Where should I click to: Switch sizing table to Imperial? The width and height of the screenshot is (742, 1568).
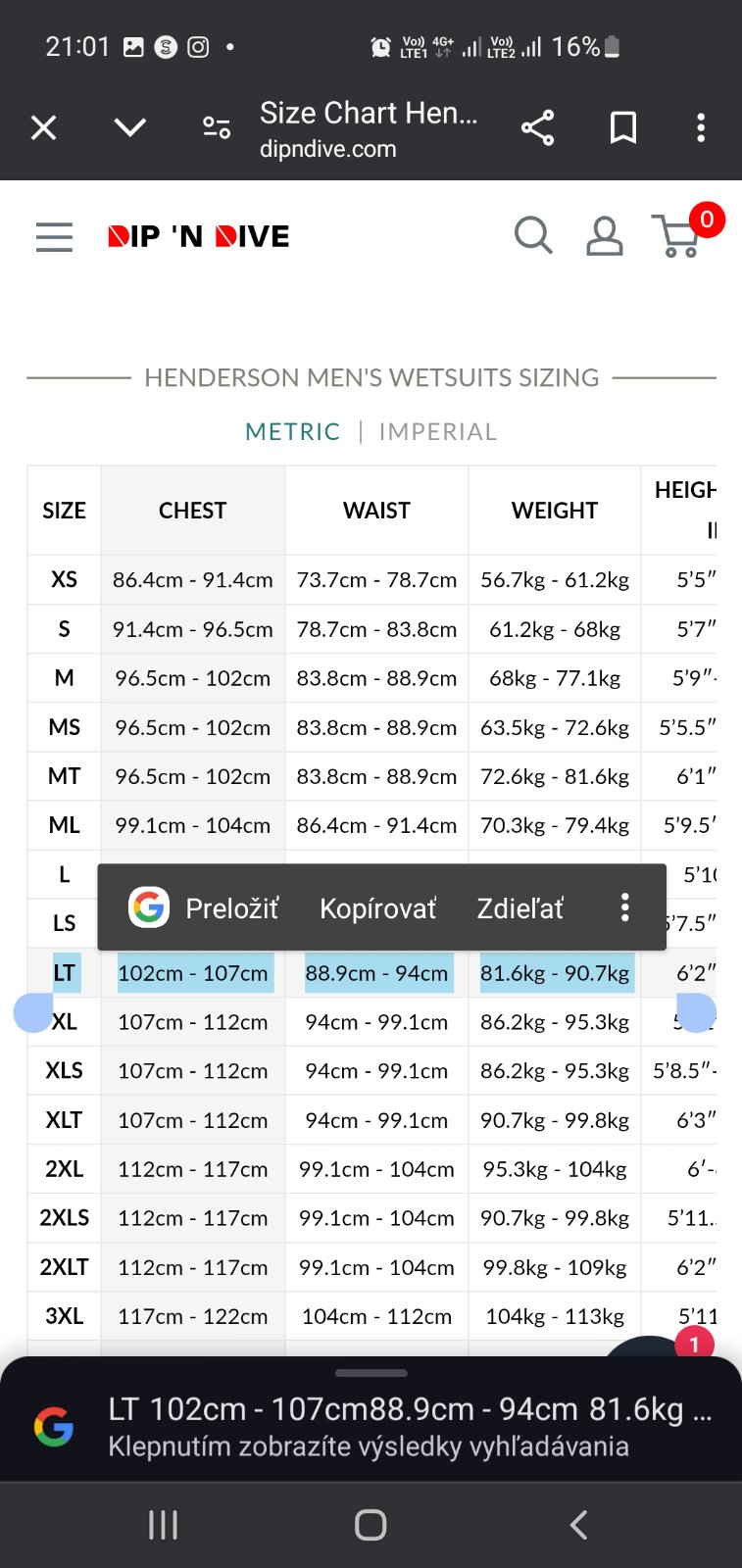(x=438, y=432)
